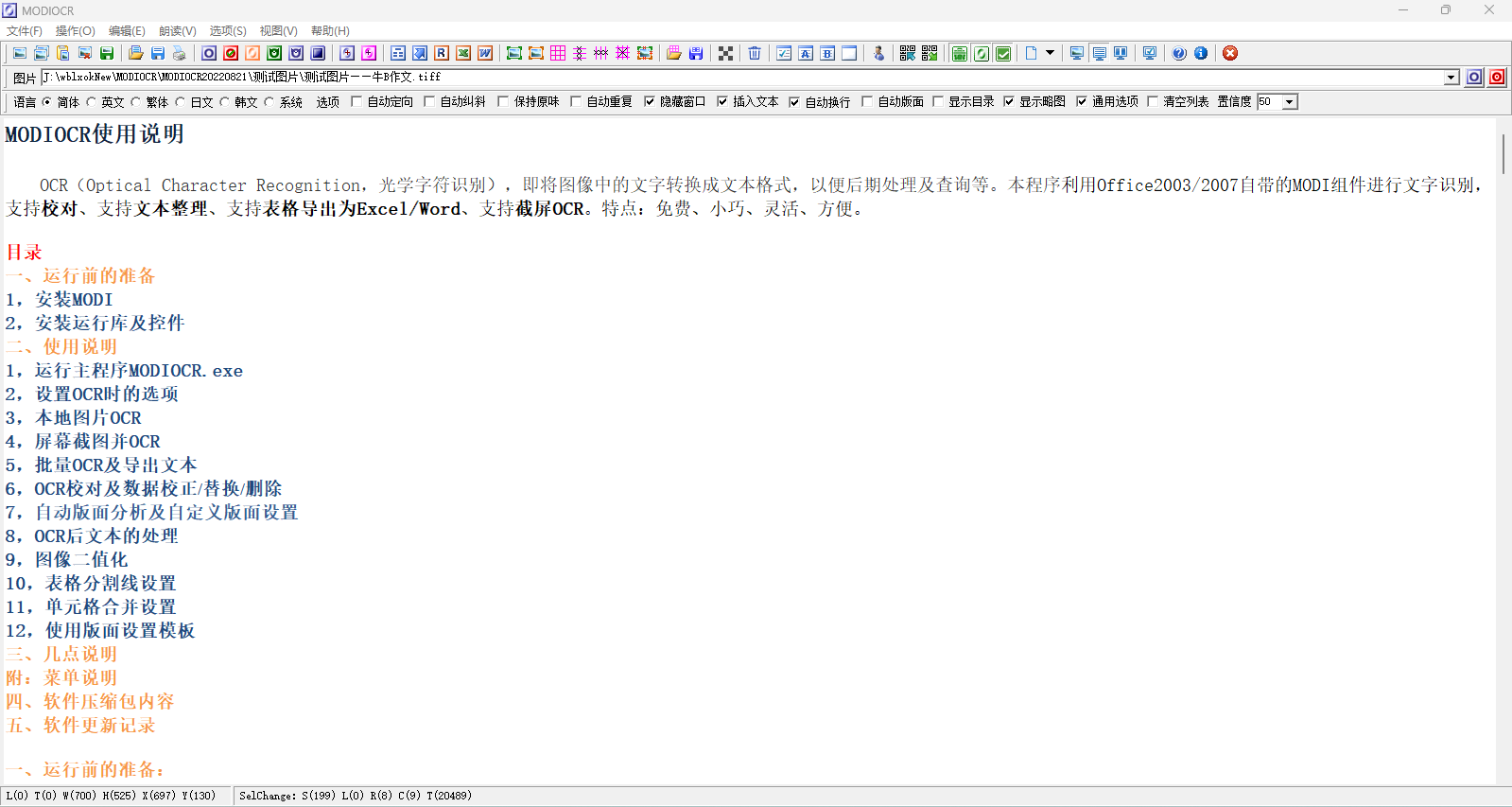Click the letter A text icon

806,53
